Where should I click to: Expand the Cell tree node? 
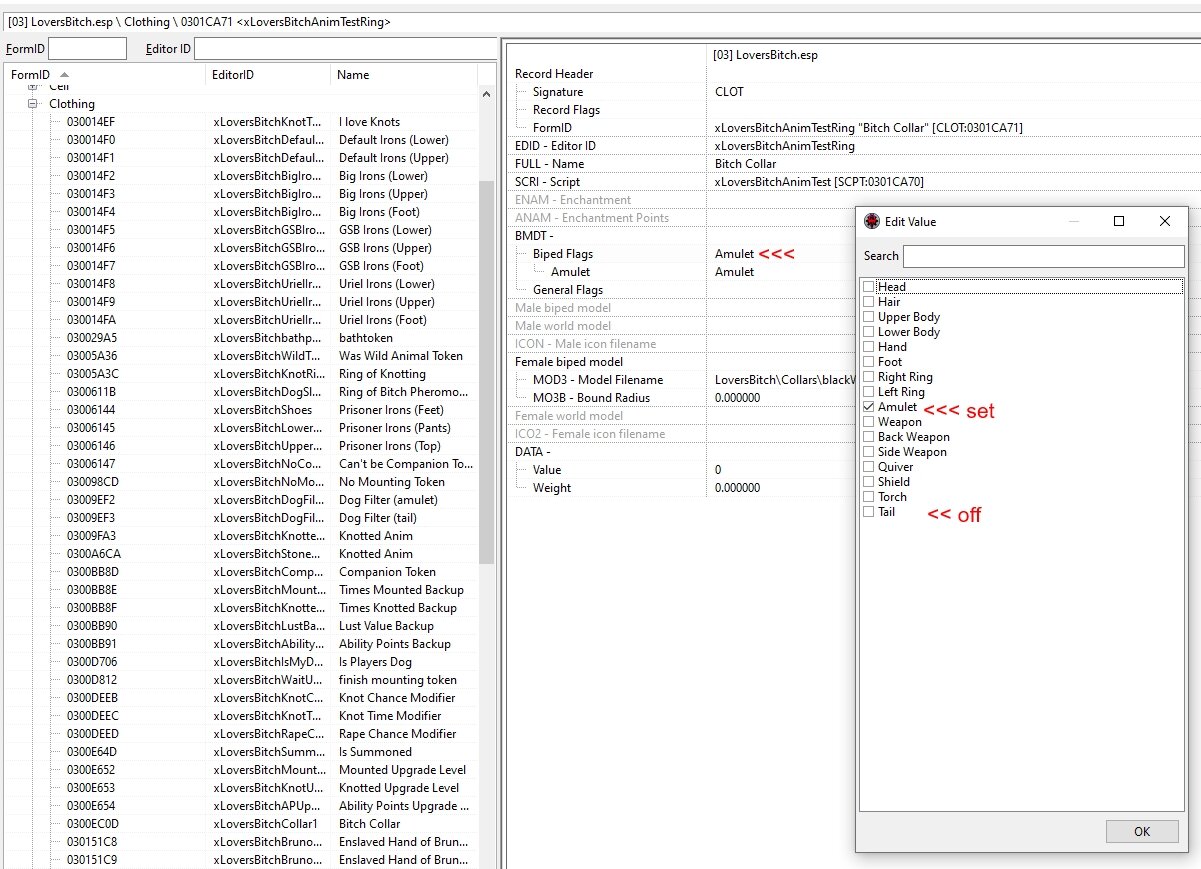32,88
